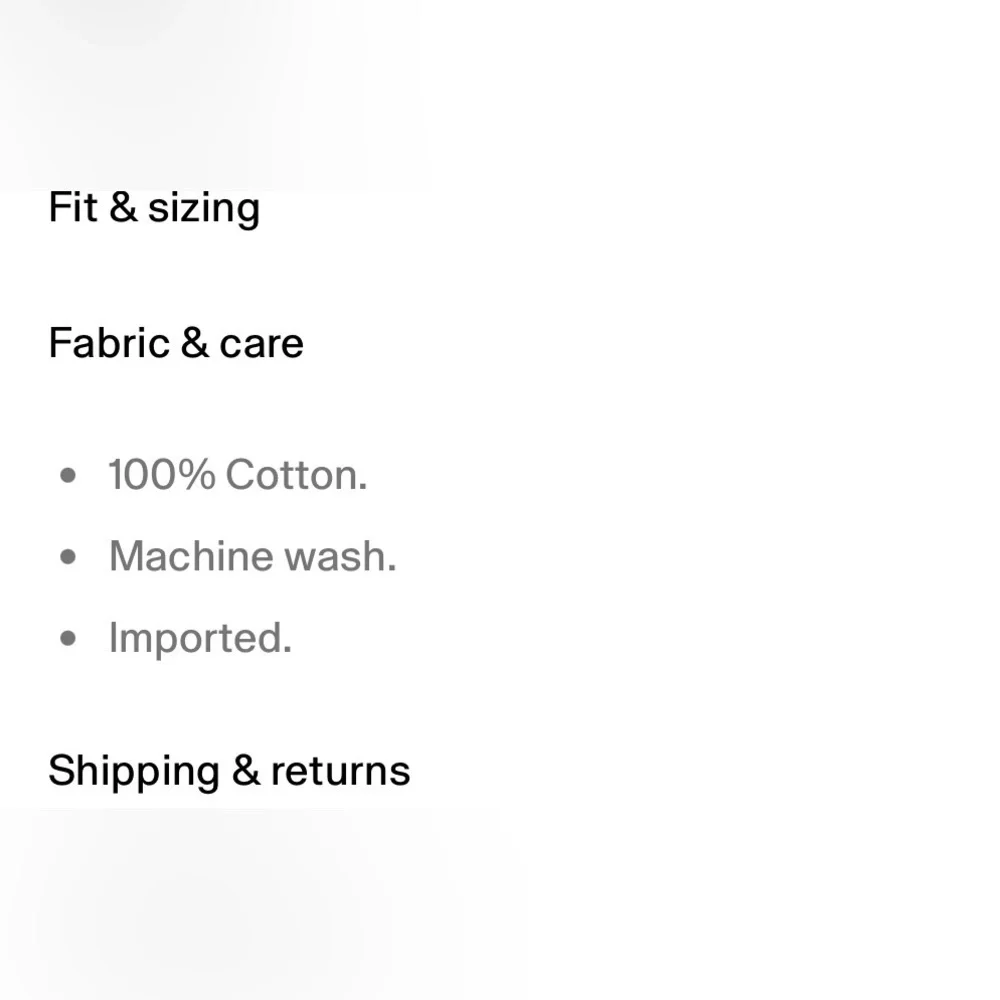Click the word Fit in the heading
The height and width of the screenshot is (1000, 1000).
click(x=73, y=207)
